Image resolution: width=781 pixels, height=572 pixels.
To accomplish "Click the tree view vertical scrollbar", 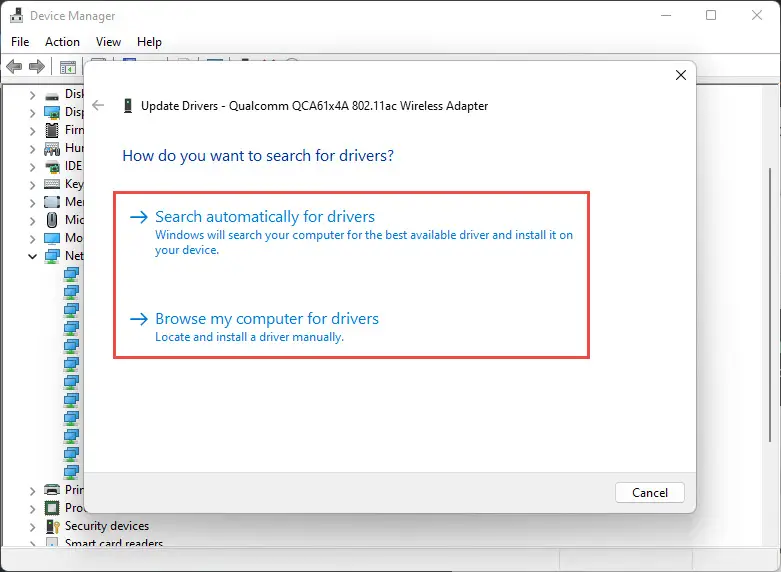I will [x=770, y=304].
